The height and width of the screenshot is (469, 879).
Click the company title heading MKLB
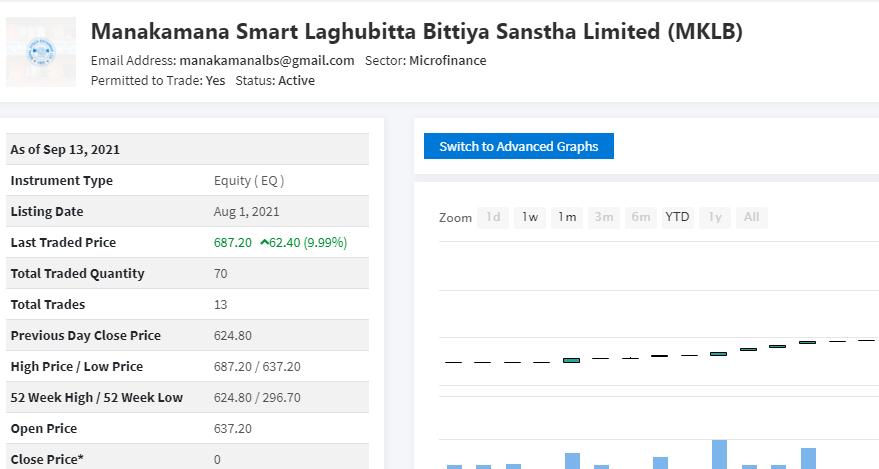(417, 31)
